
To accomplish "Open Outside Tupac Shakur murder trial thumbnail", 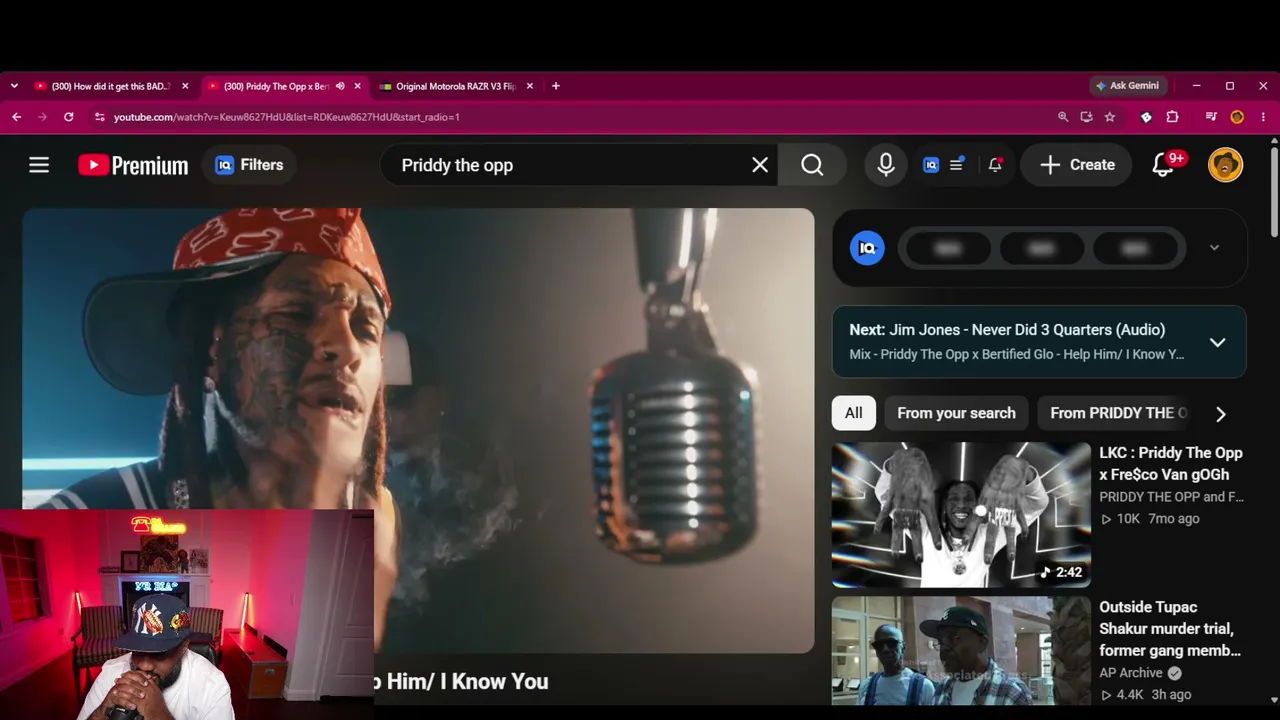I will (x=961, y=651).
